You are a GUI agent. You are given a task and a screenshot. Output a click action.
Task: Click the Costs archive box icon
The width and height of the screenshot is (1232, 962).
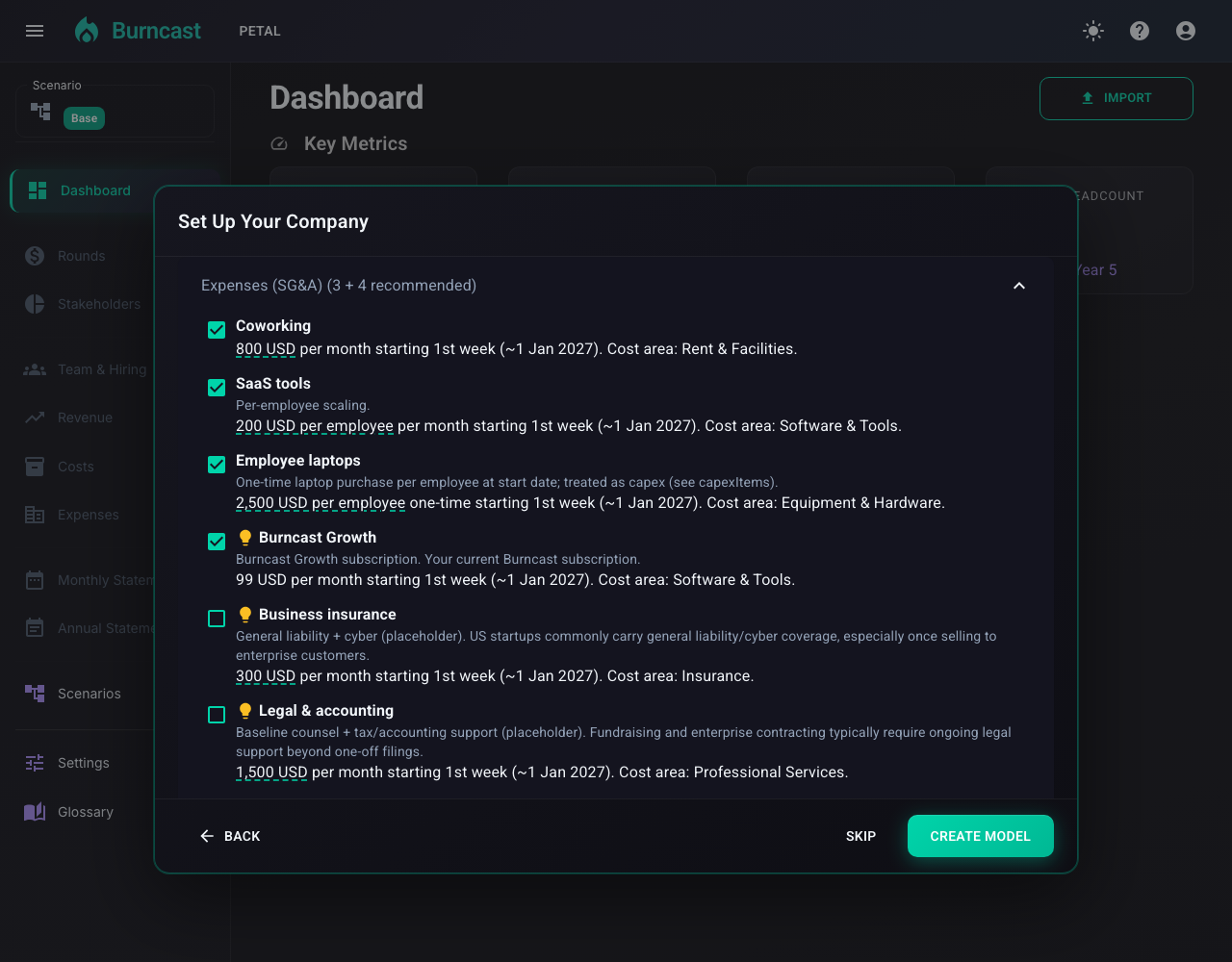(x=35, y=467)
